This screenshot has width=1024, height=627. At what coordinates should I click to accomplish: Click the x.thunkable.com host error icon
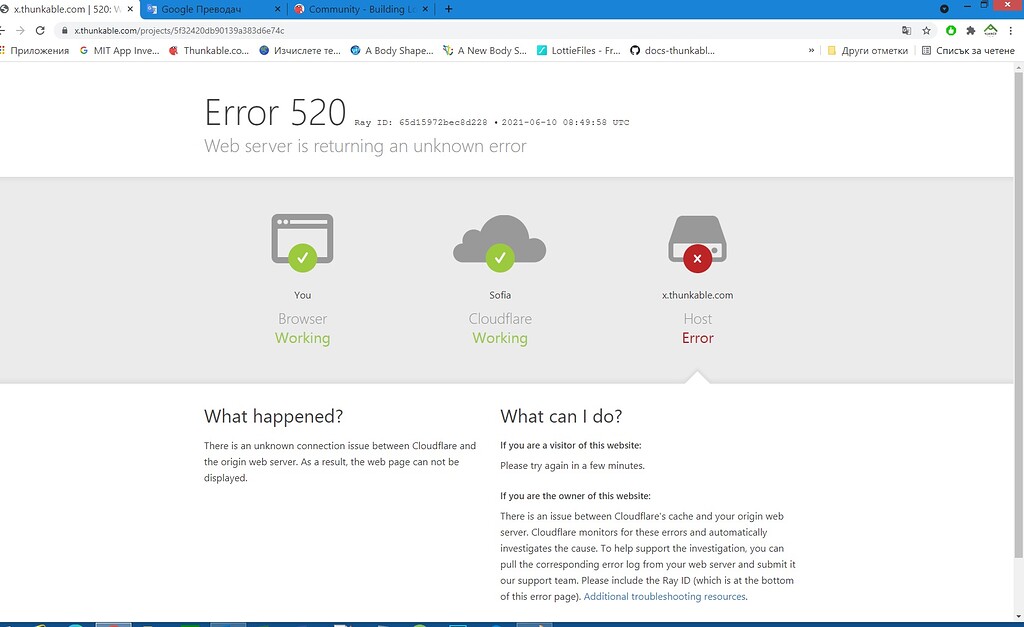tap(697, 240)
